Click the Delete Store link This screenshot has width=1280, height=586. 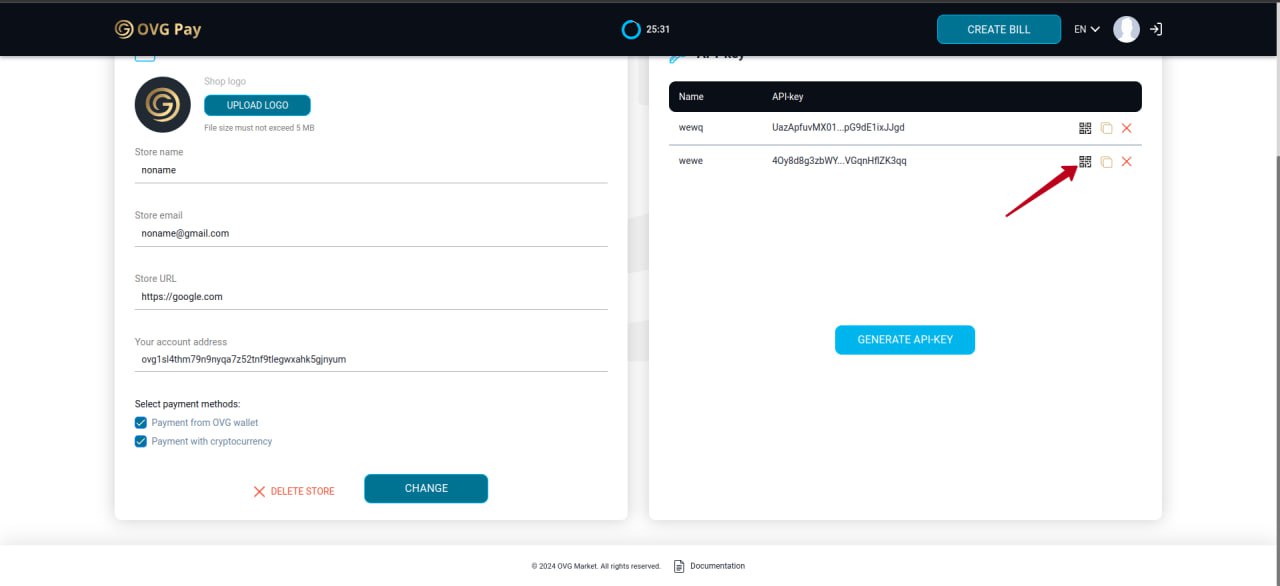pyautogui.click(x=294, y=491)
